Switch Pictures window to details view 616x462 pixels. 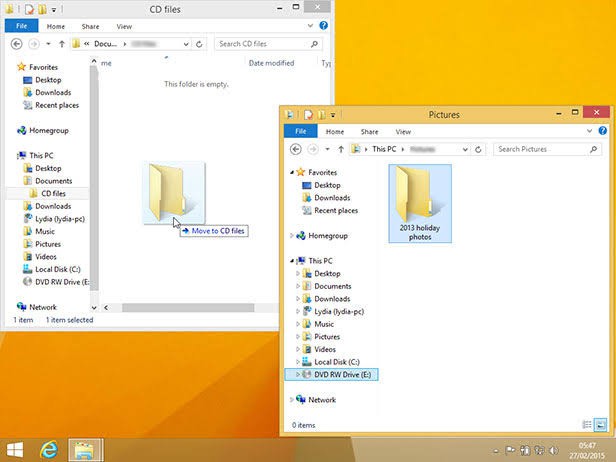pyautogui.click(x=587, y=424)
